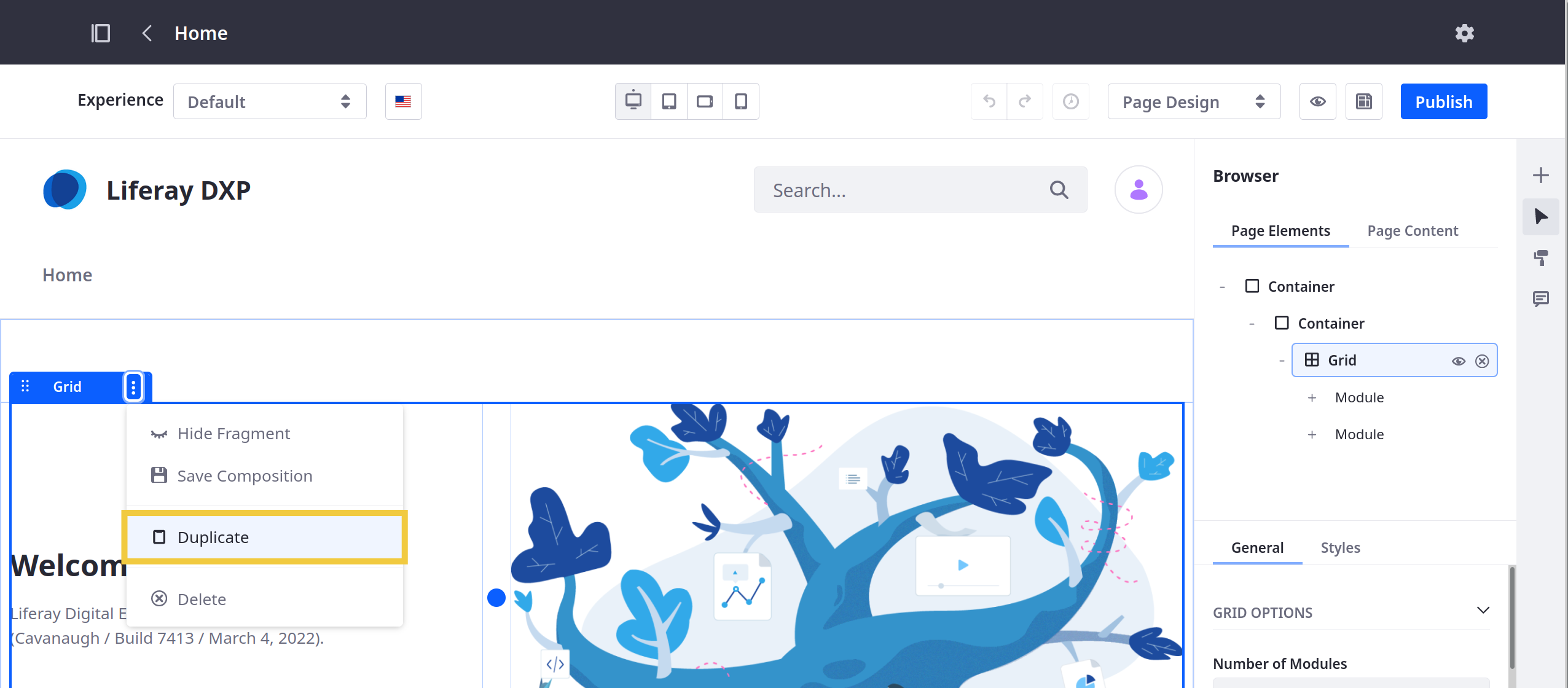The width and height of the screenshot is (1568, 688).
Task: Click the tablet viewport icon
Action: pos(669,100)
